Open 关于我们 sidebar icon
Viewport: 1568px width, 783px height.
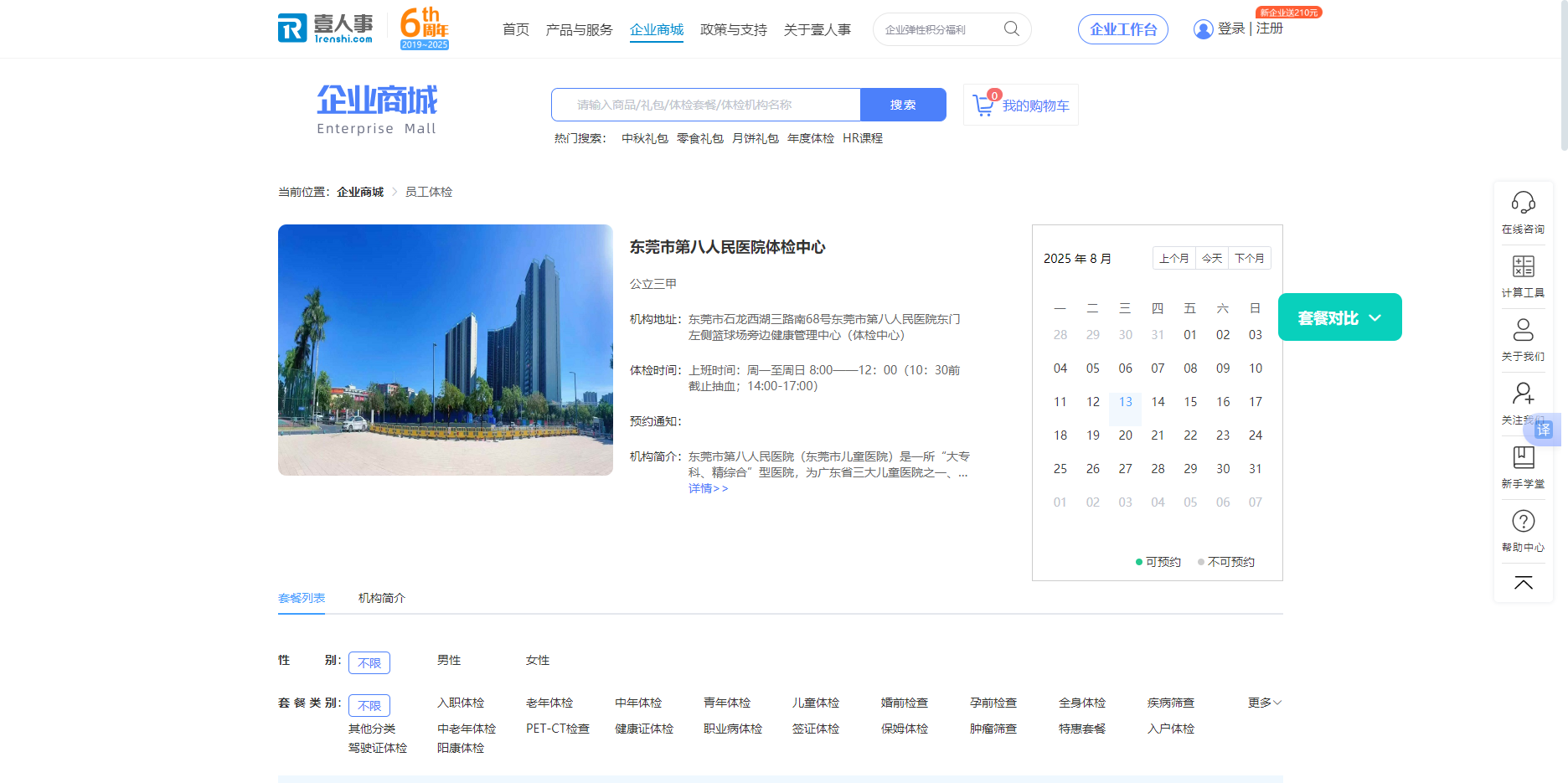1523,330
